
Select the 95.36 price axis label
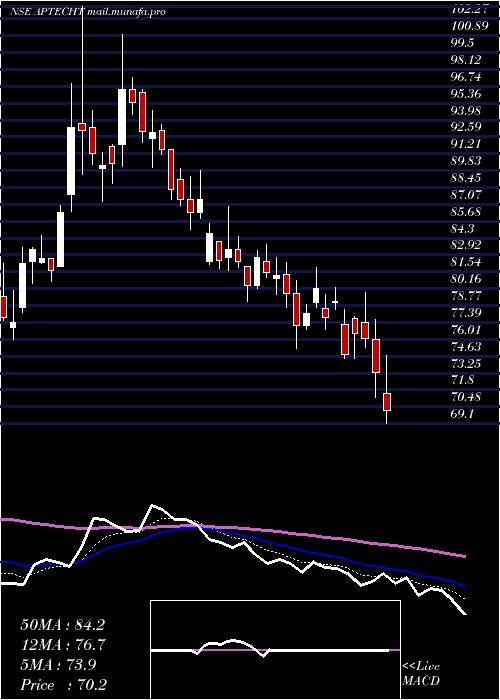(x=466, y=94)
